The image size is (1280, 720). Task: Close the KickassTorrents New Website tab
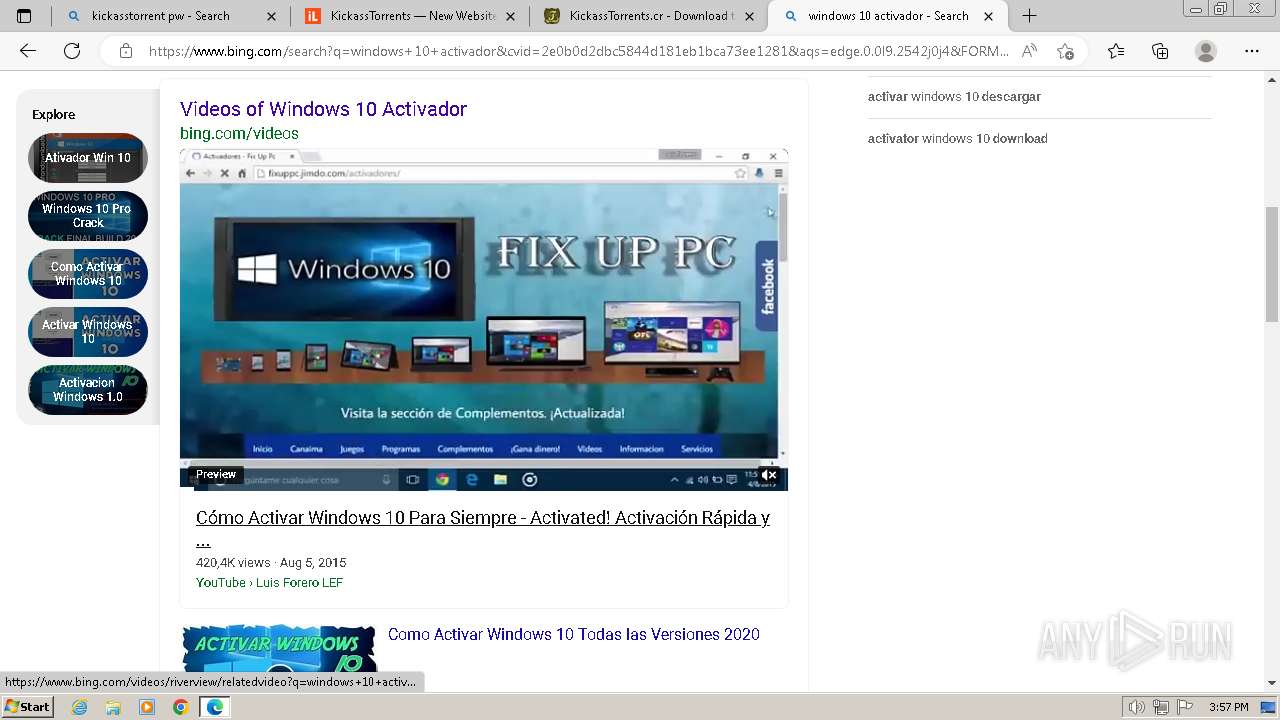[x=510, y=16]
